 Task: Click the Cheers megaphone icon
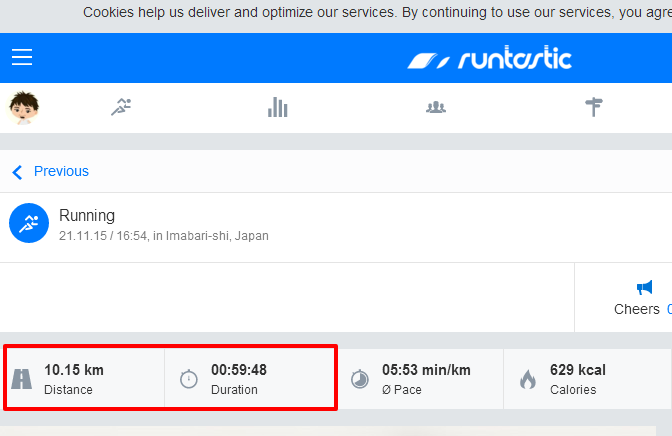click(644, 287)
